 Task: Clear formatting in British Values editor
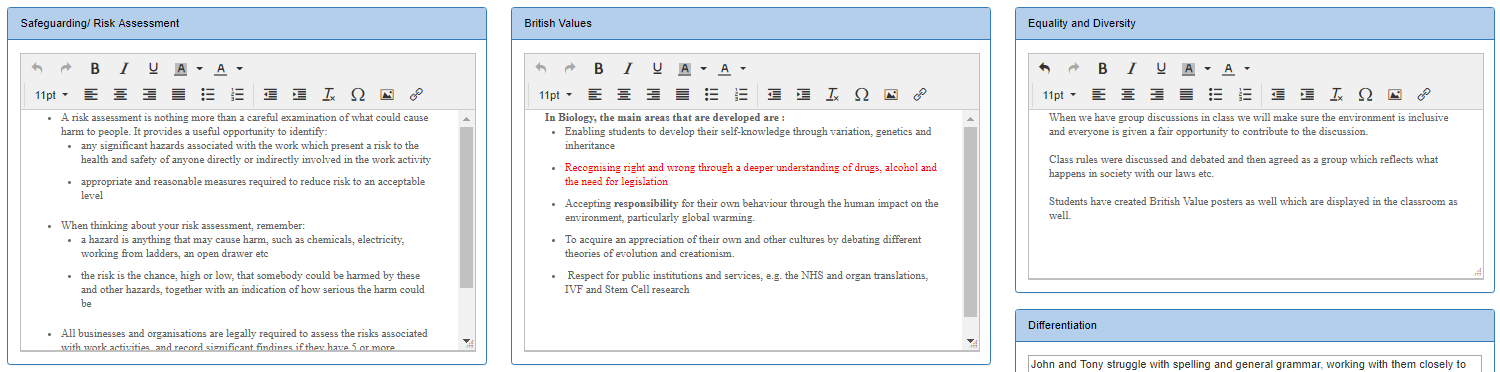coord(832,95)
